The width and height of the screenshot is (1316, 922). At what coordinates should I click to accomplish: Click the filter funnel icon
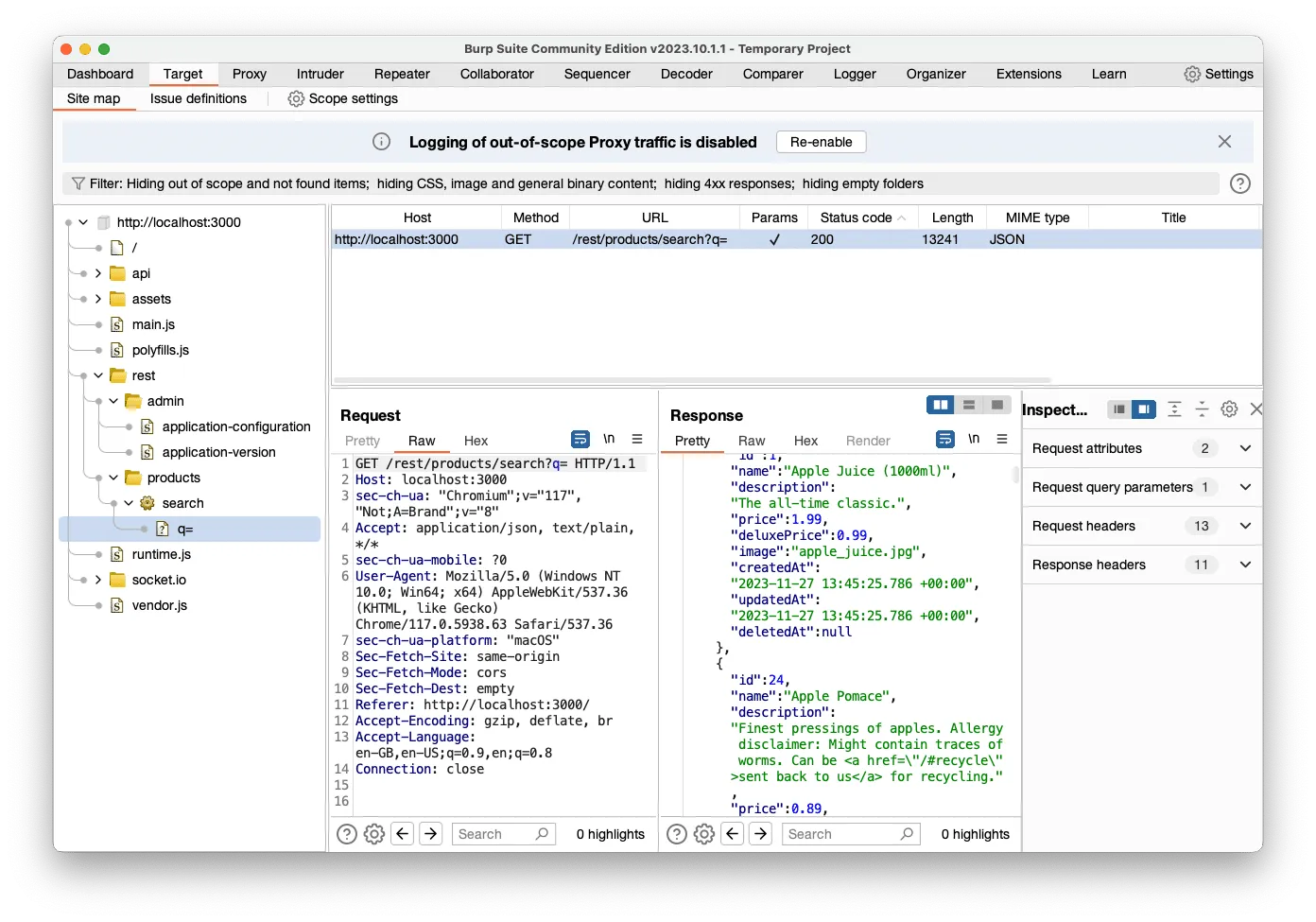click(x=78, y=183)
